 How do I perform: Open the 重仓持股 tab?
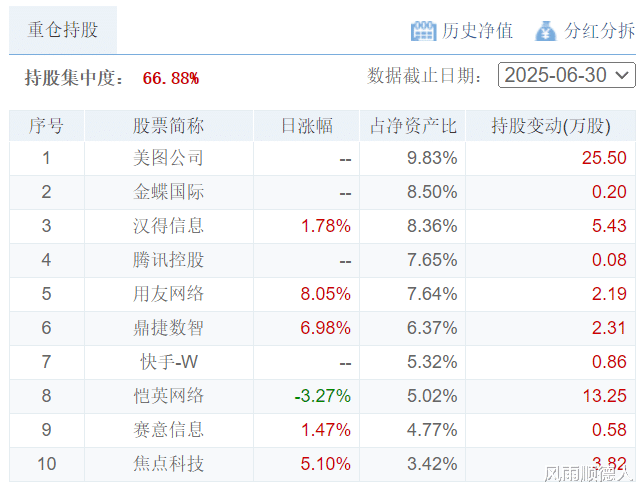point(63,30)
